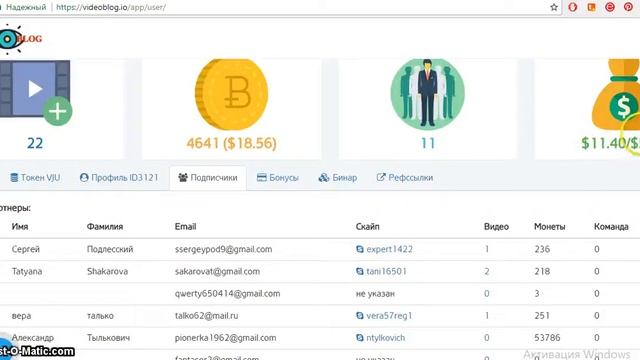
Task: Click the eye blog logo
Action: (x=20, y=39)
